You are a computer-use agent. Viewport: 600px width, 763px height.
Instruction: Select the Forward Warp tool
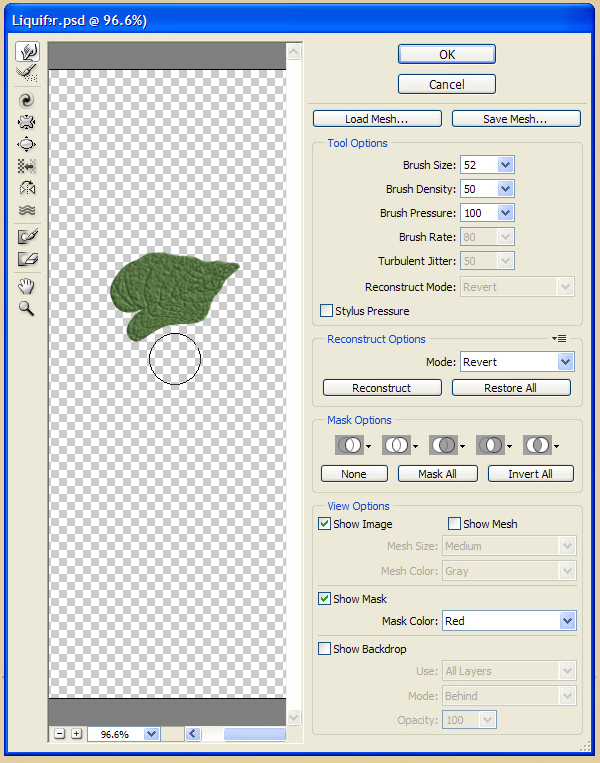(27, 51)
